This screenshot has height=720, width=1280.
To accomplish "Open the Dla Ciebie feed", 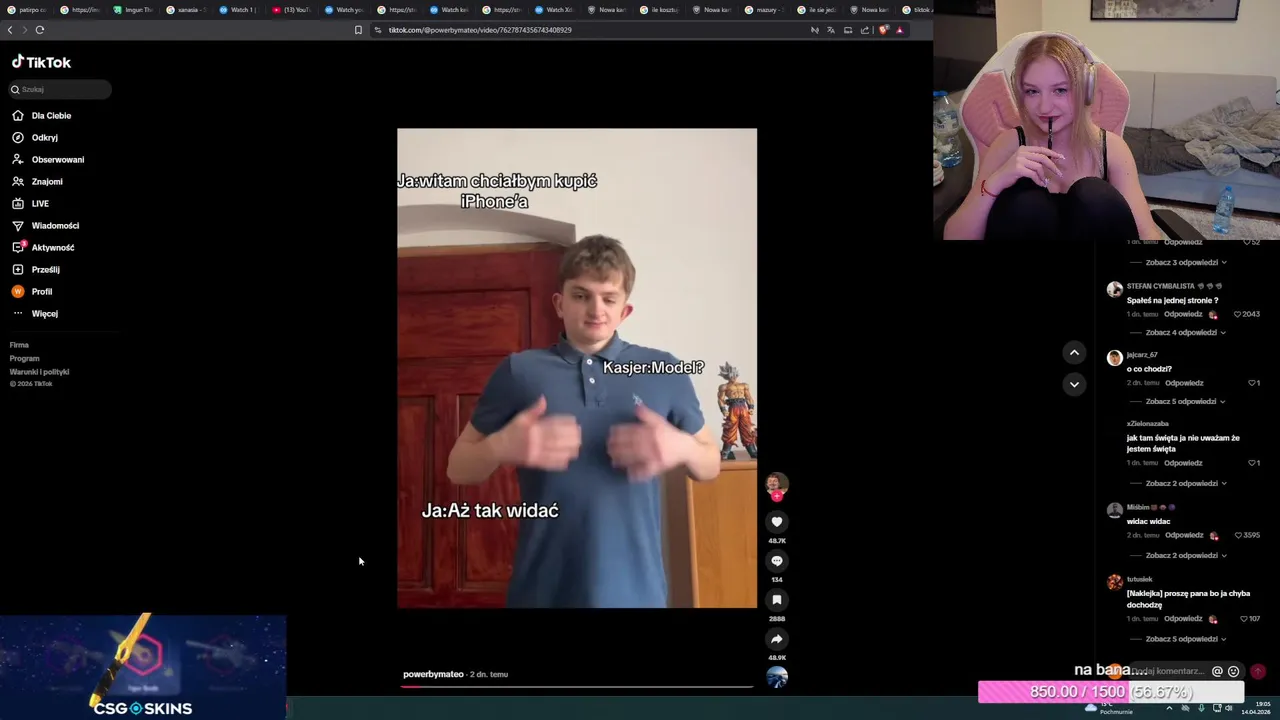I will pyautogui.click(x=42, y=116).
